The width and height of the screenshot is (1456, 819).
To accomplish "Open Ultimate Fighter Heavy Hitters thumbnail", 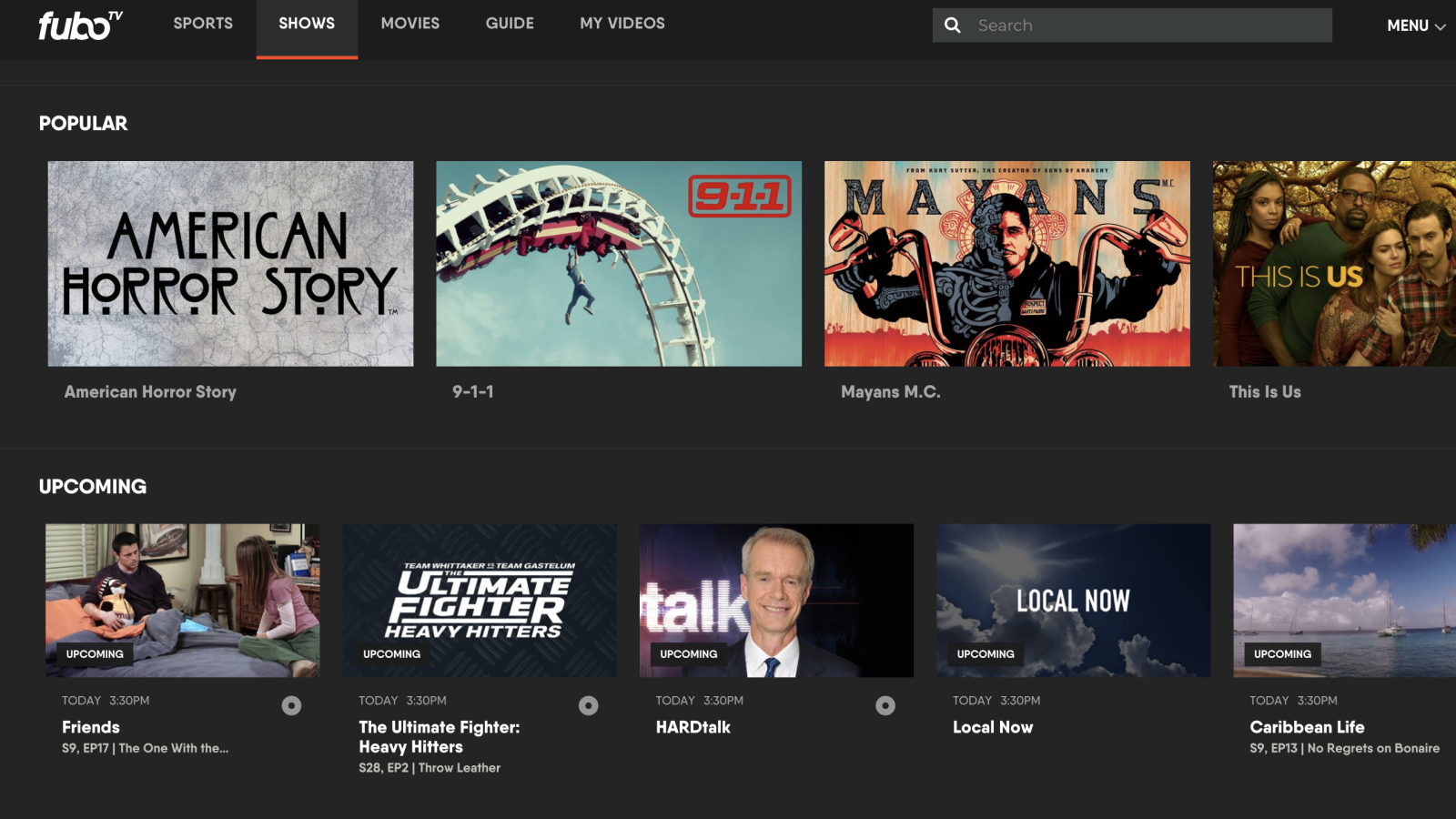I will 480,601.
